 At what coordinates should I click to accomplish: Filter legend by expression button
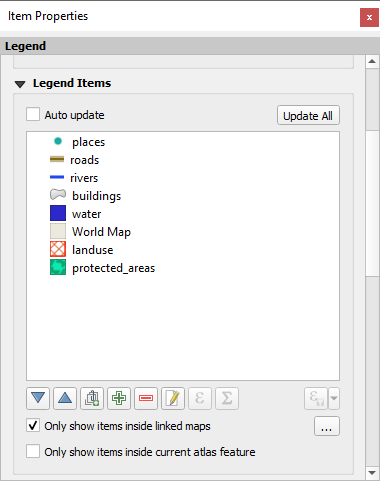(316, 398)
